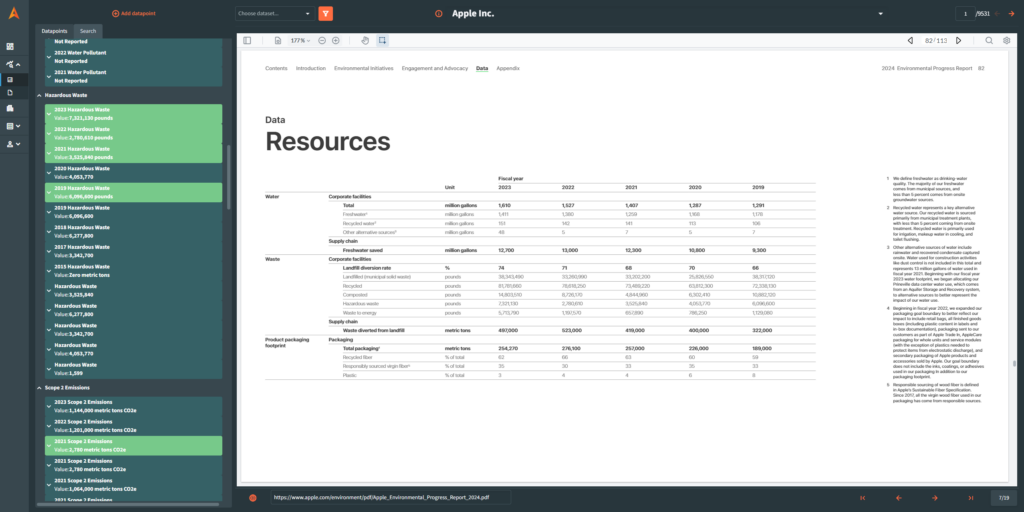Switch to the Search tab
The image size is (1024, 512).
tap(88, 31)
